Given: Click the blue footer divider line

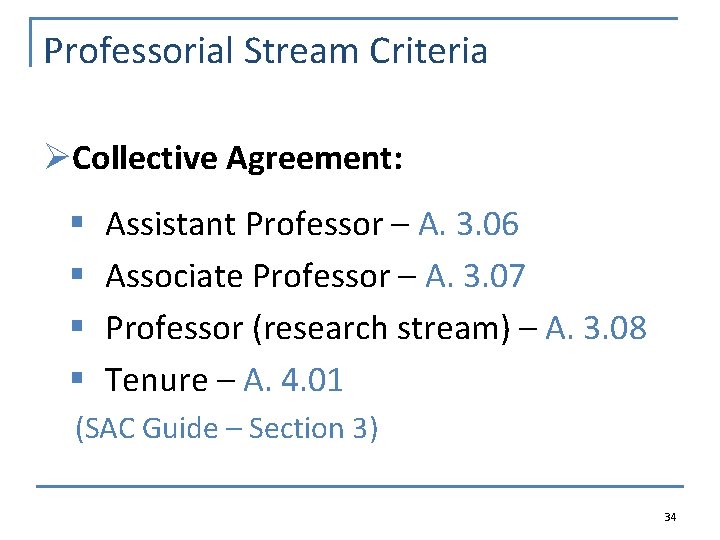Looking at the screenshot, I should 360,486.
